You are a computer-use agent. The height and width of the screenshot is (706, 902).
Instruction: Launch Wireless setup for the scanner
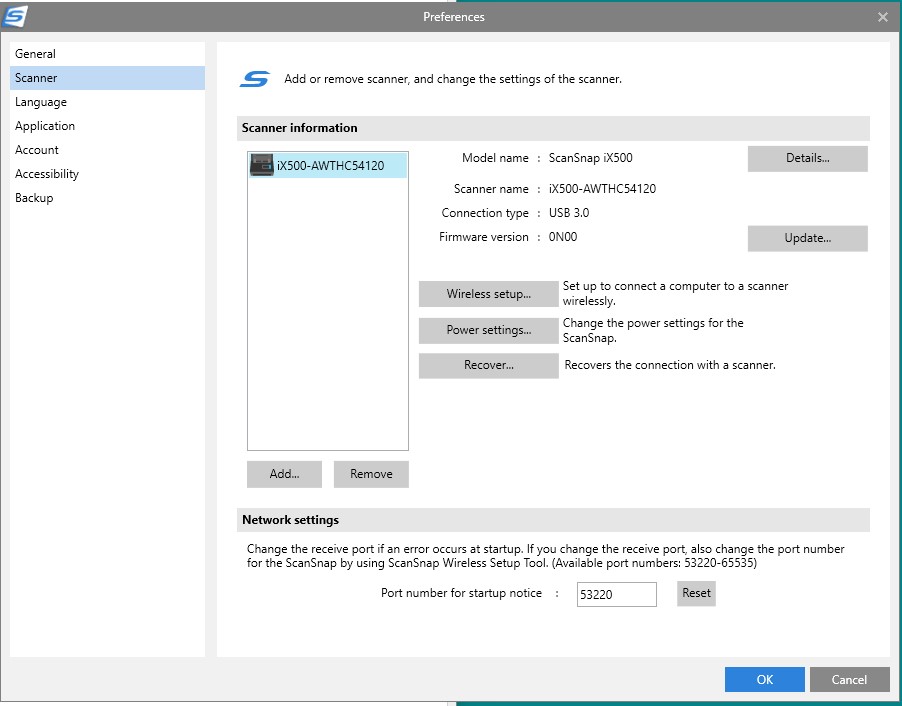tap(488, 294)
